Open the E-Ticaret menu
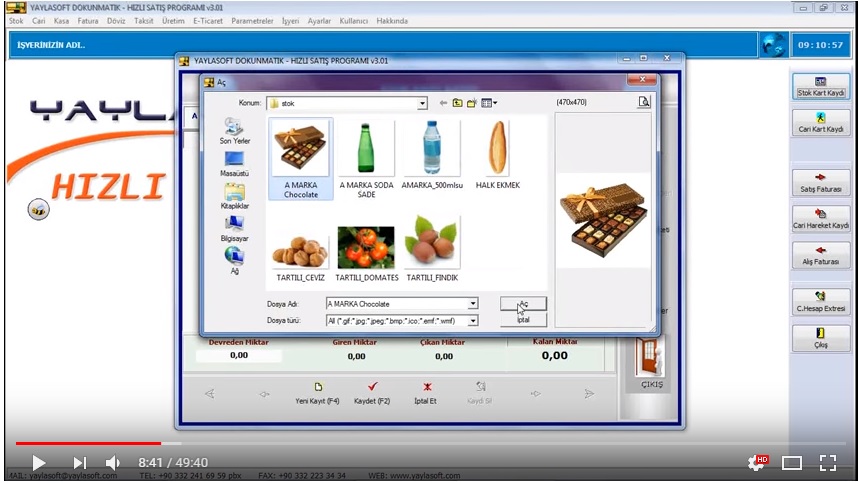The height and width of the screenshot is (483, 860). (208, 21)
